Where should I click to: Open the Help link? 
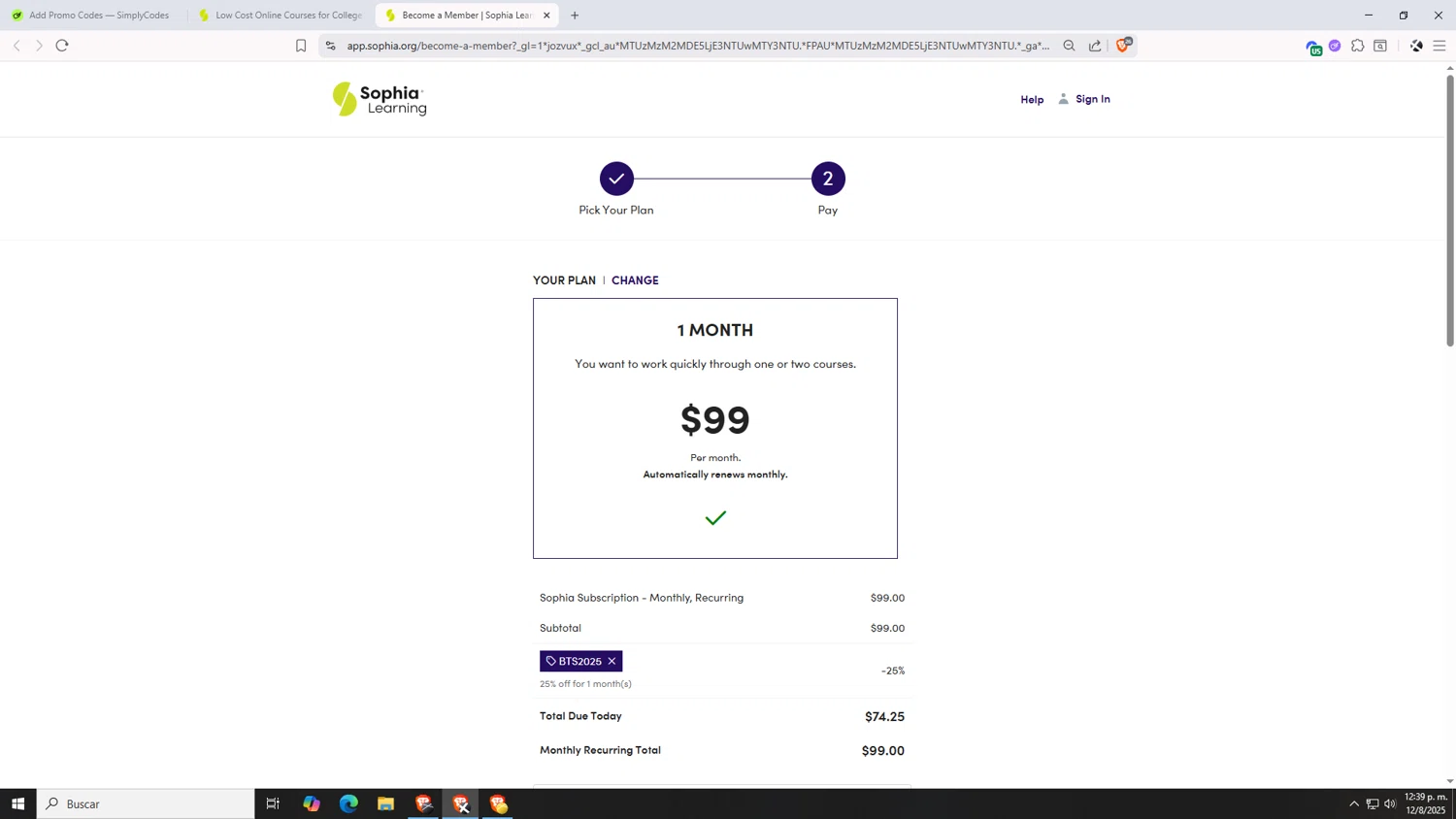[1032, 100]
